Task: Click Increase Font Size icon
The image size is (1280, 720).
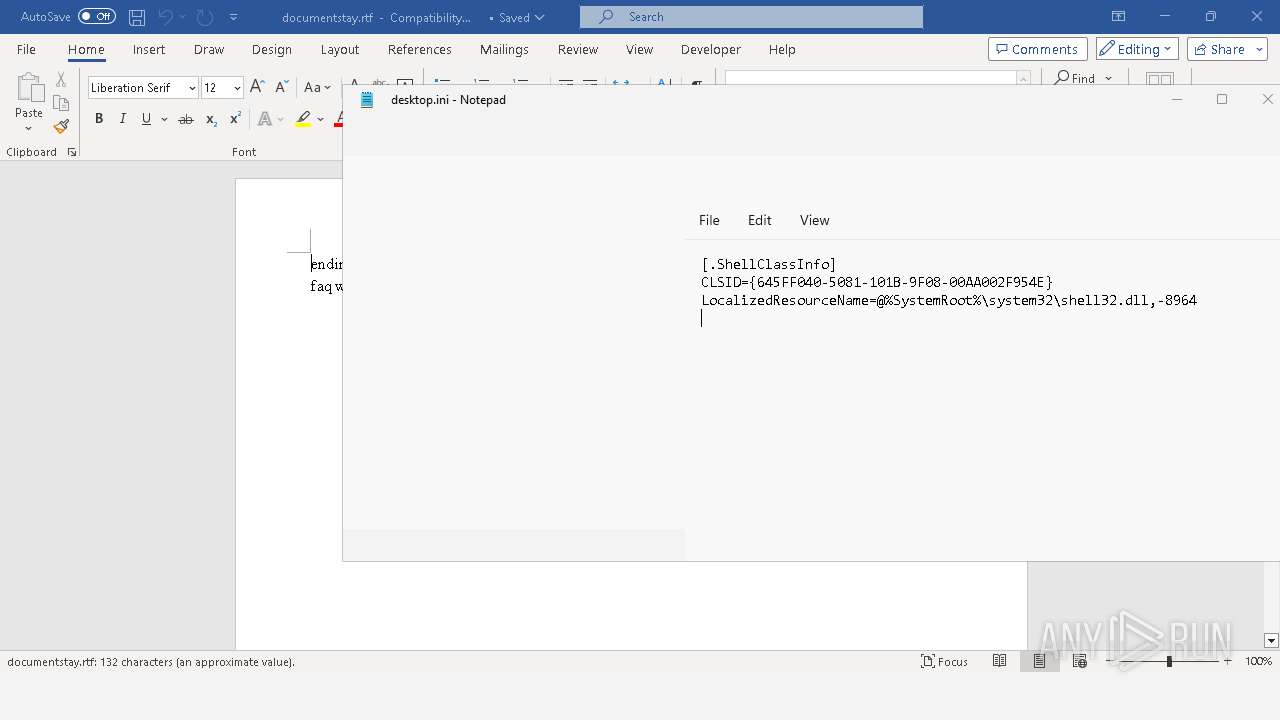Action: click(x=257, y=88)
